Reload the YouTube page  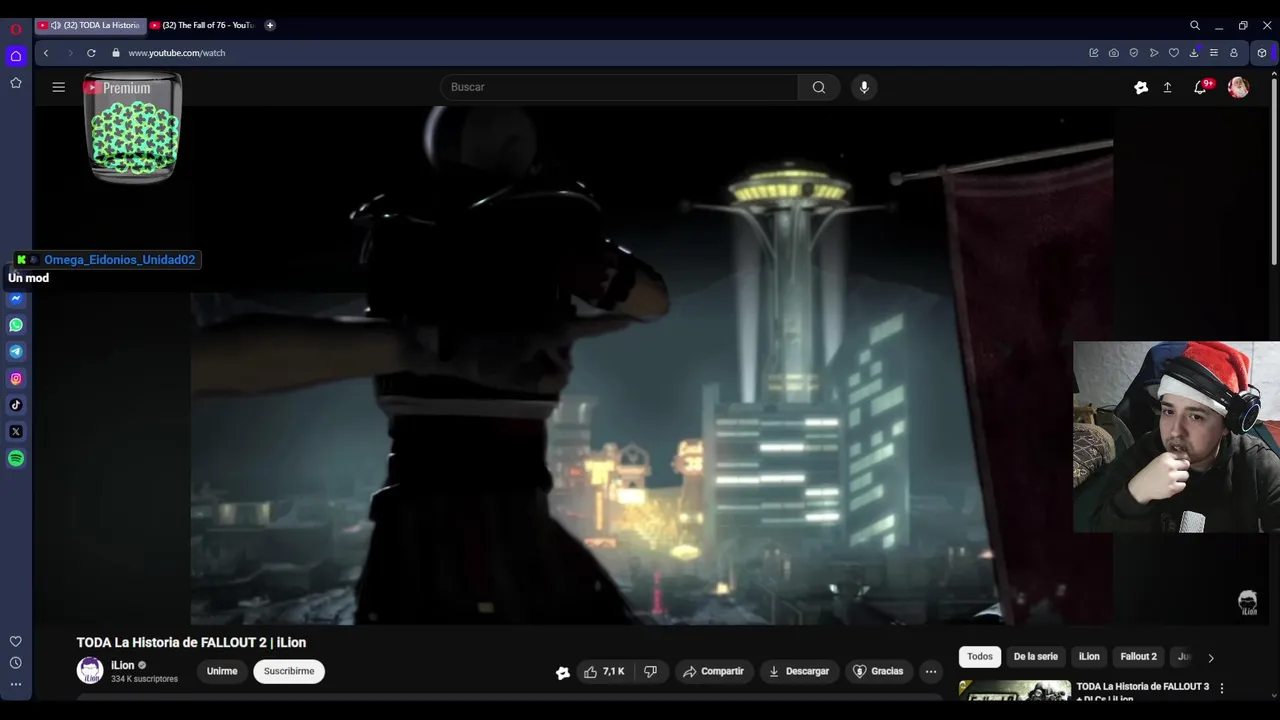coord(91,53)
